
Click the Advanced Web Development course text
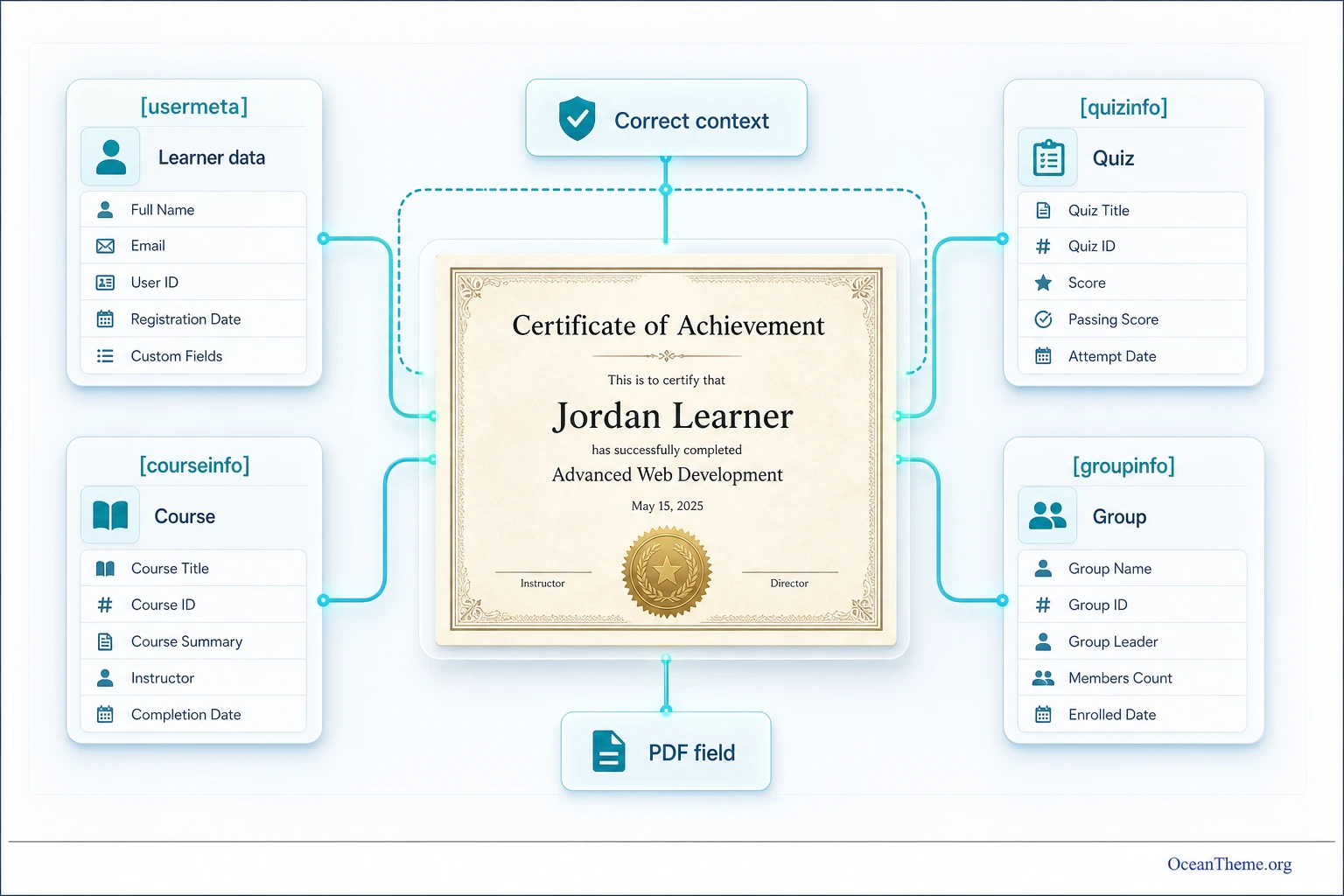[x=668, y=474]
